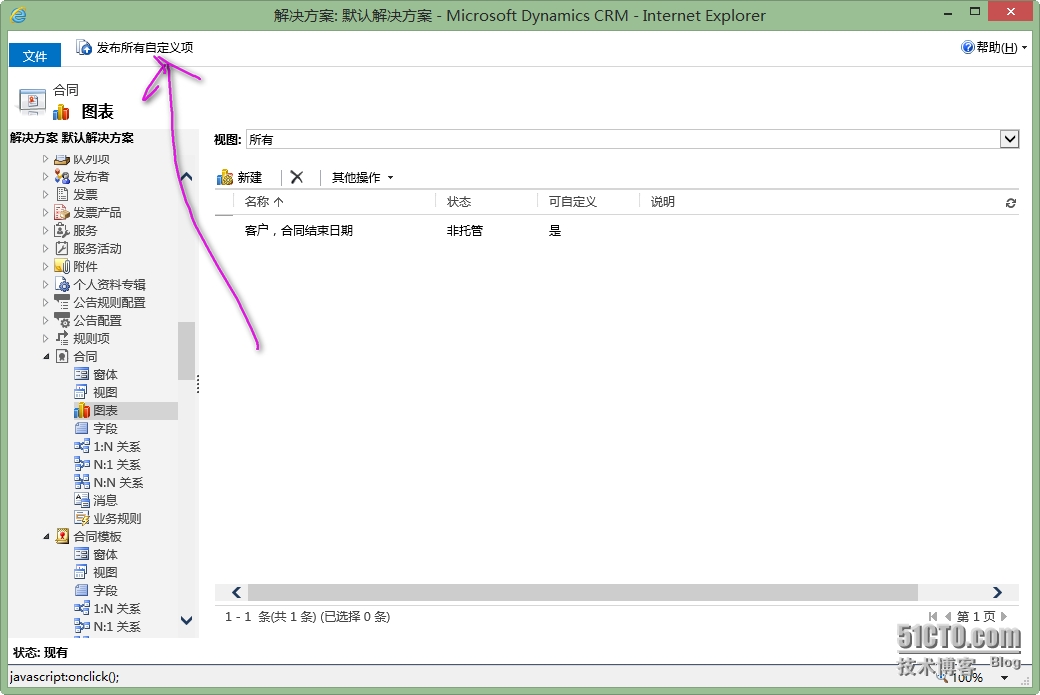Select the 发布者 entity icon
1040x695 pixels.
[x=62, y=176]
